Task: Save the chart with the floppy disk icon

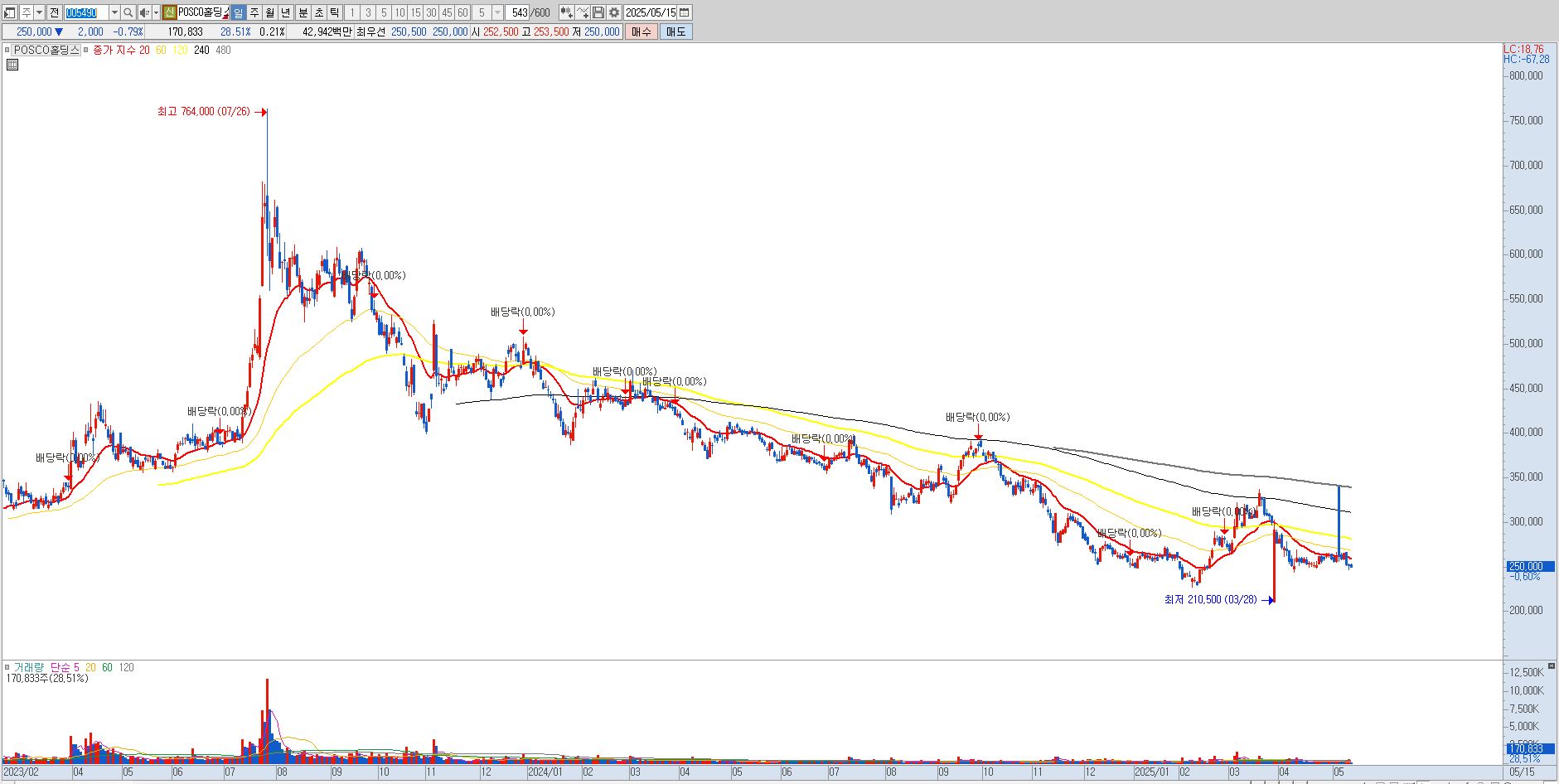Action: click(x=598, y=12)
